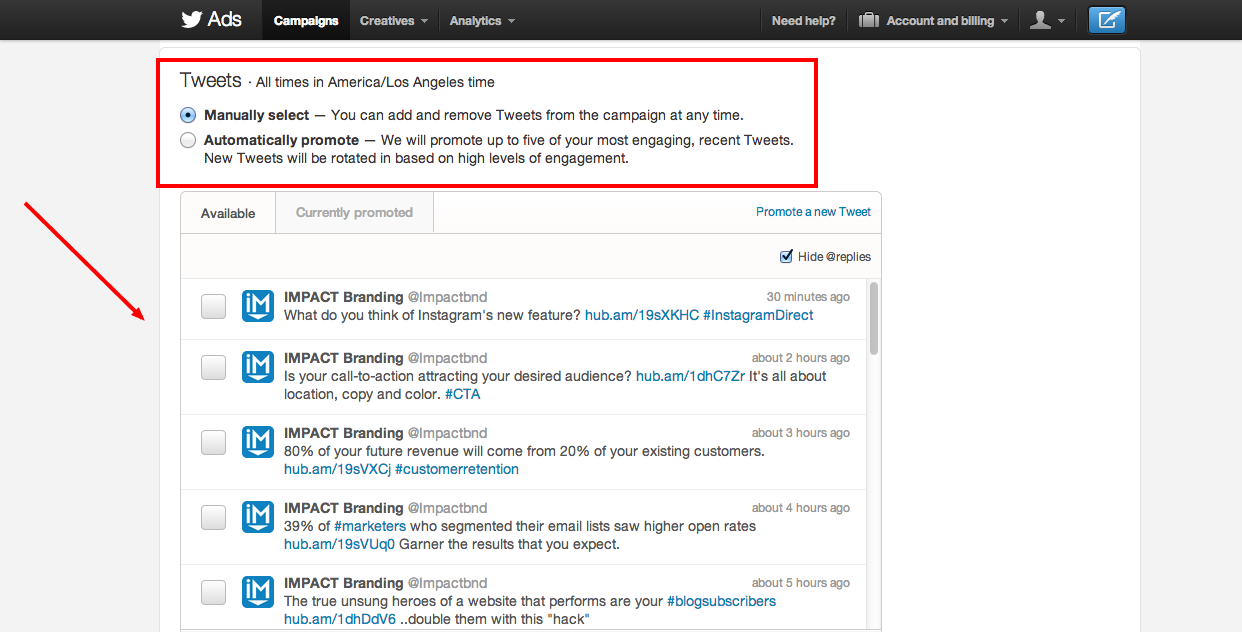The width and height of the screenshot is (1242, 632).
Task: Check the 39% of marketers tweet
Action: pos(213,518)
